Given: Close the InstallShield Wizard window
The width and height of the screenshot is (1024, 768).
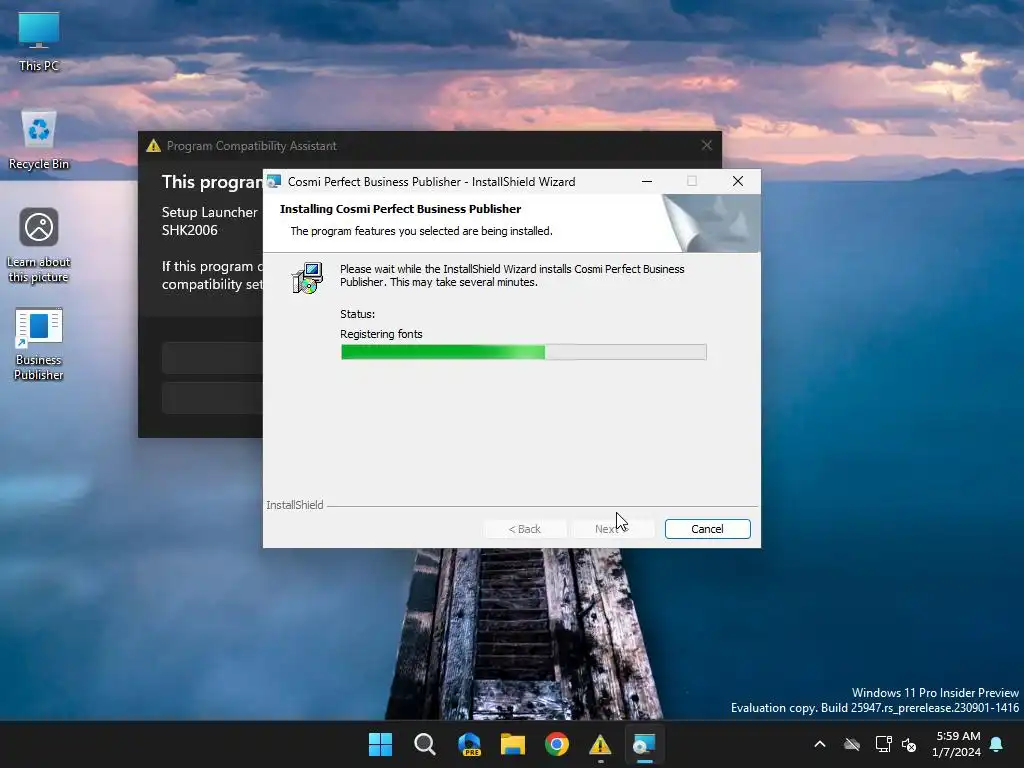Looking at the screenshot, I should 737,182.
